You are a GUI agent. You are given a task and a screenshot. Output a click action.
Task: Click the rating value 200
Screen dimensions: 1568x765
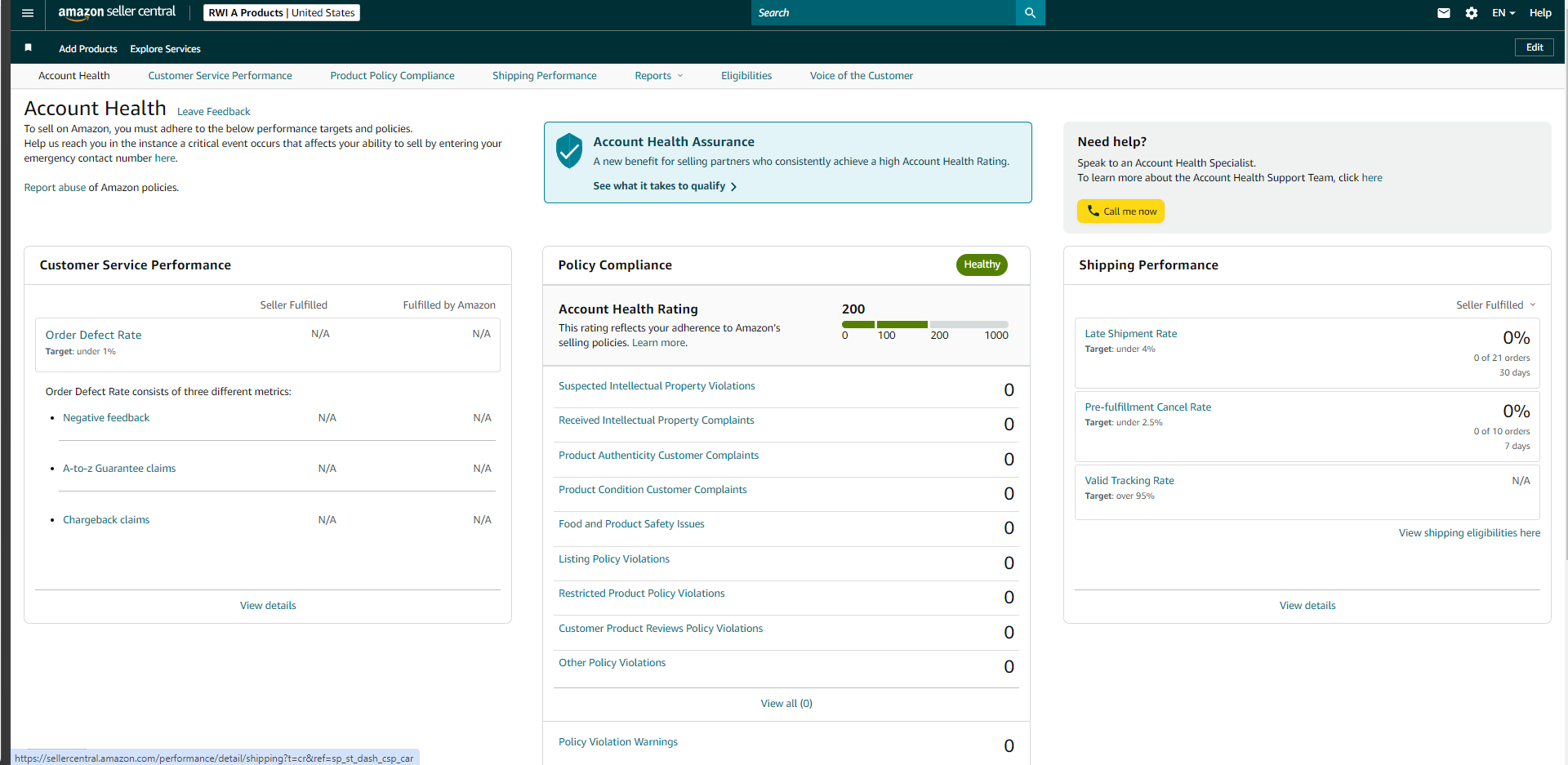[x=853, y=309]
